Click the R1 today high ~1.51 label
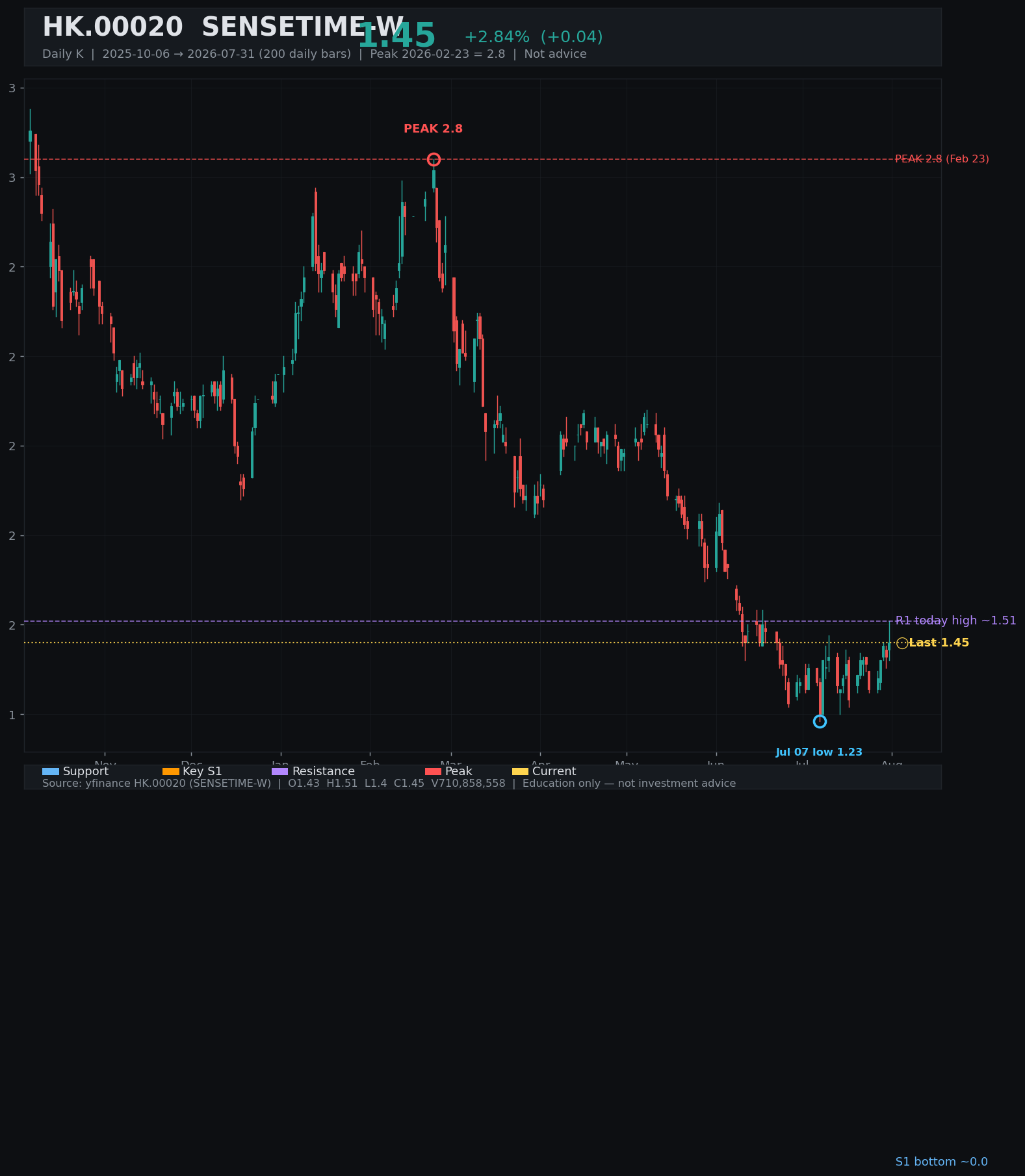 click(x=955, y=620)
